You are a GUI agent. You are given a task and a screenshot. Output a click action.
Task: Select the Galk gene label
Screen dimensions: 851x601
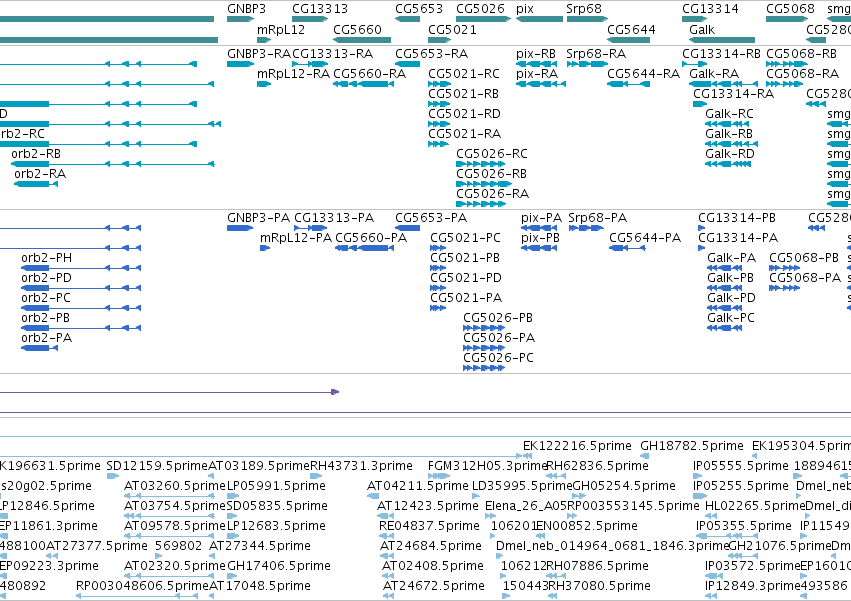tap(702, 29)
